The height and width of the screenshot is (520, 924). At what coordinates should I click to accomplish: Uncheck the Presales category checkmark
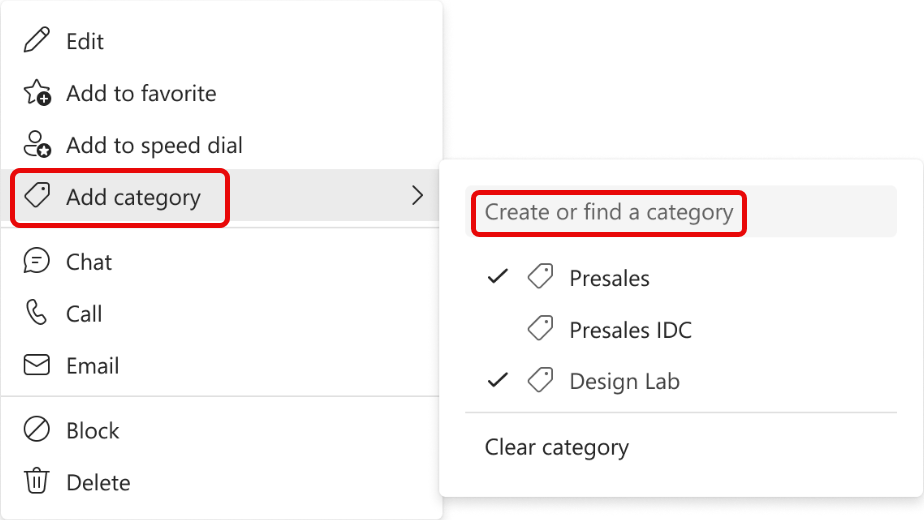click(498, 277)
